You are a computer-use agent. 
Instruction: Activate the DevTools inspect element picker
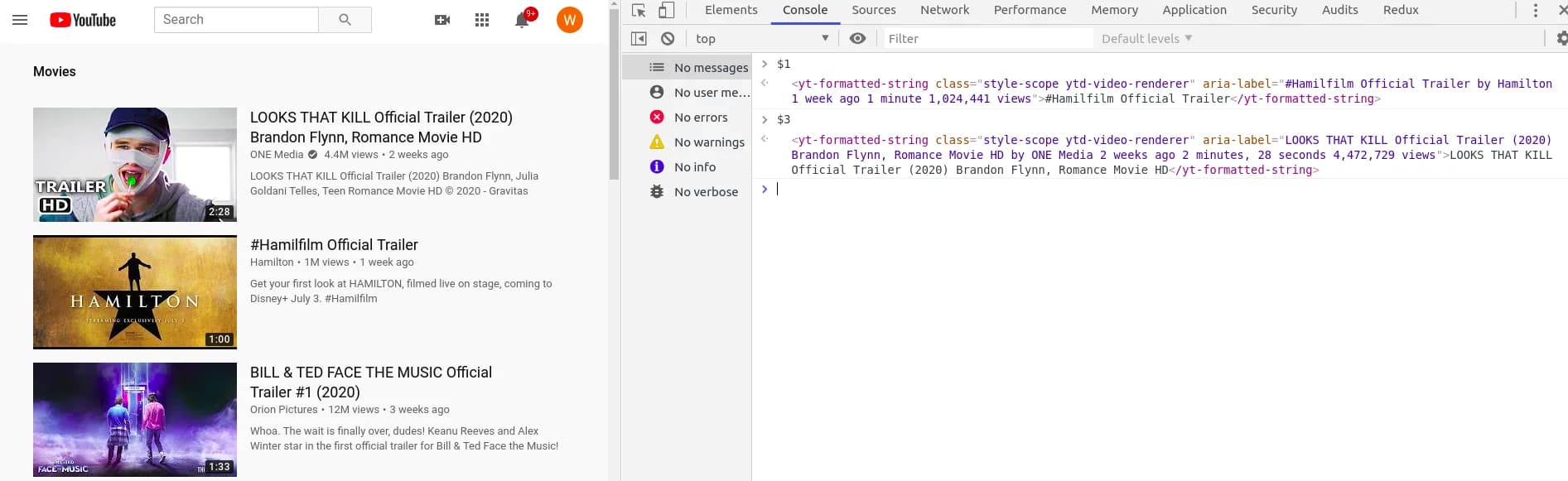point(639,11)
